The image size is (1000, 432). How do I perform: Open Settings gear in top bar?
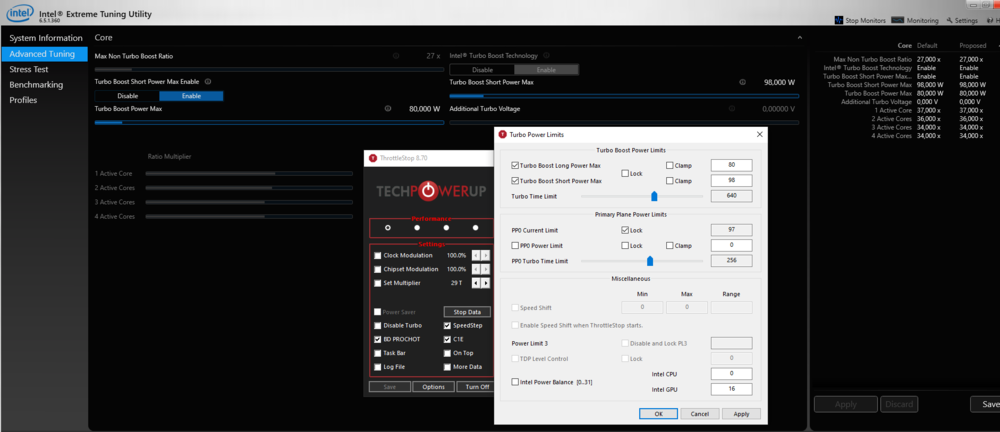(x=948, y=20)
